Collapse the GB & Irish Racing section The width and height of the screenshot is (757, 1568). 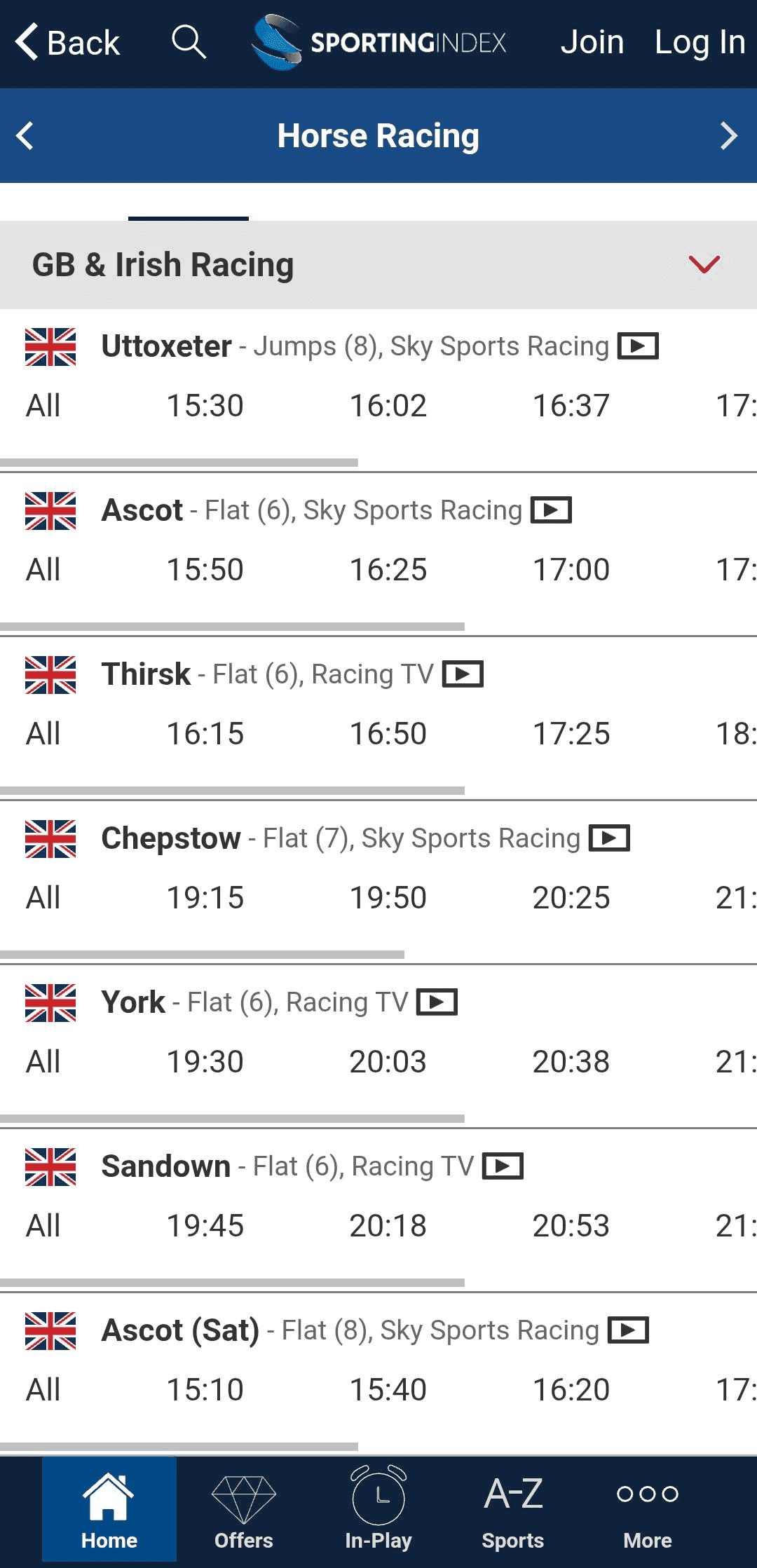coord(704,265)
